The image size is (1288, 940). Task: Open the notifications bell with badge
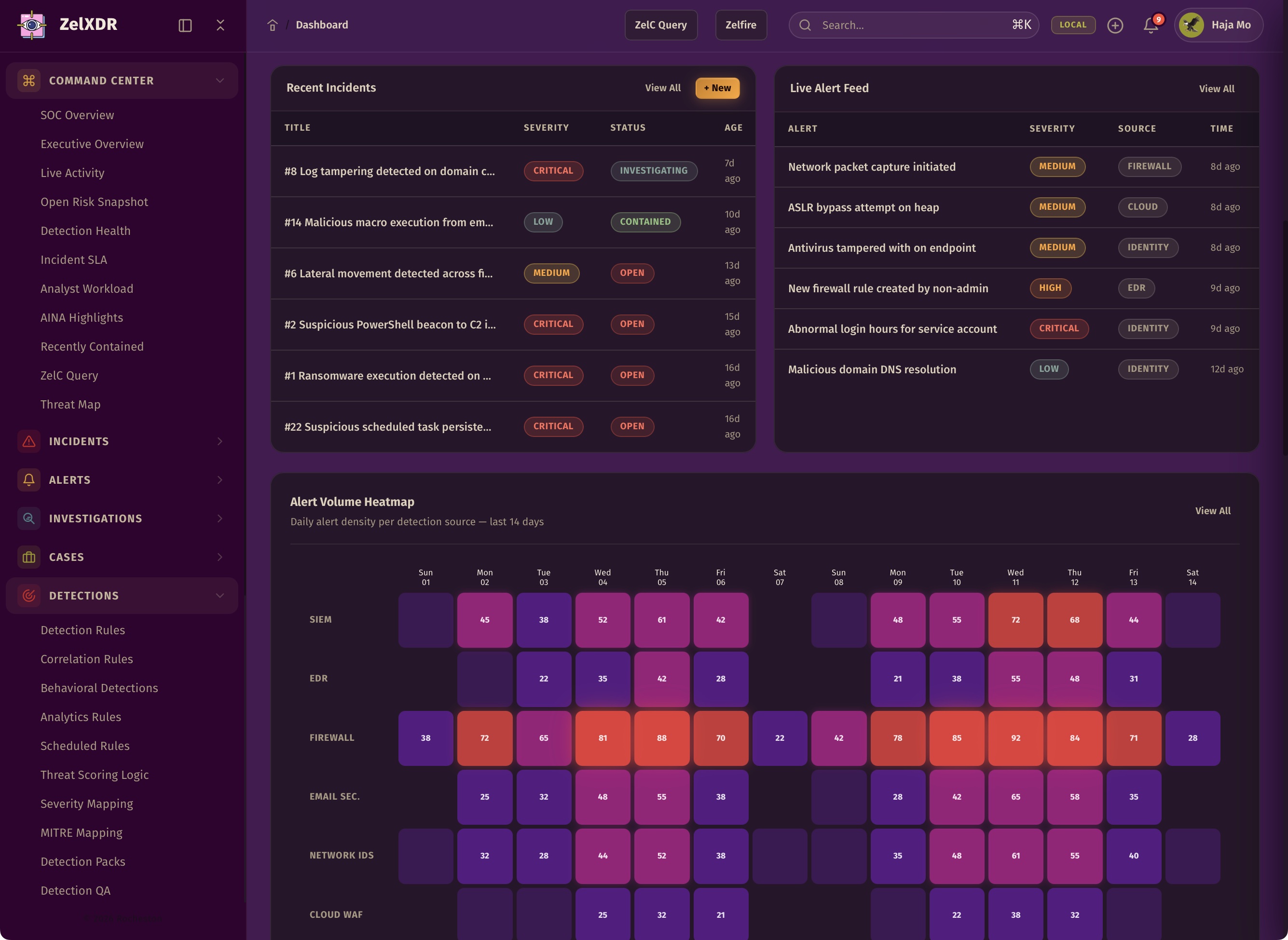click(1150, 25)
